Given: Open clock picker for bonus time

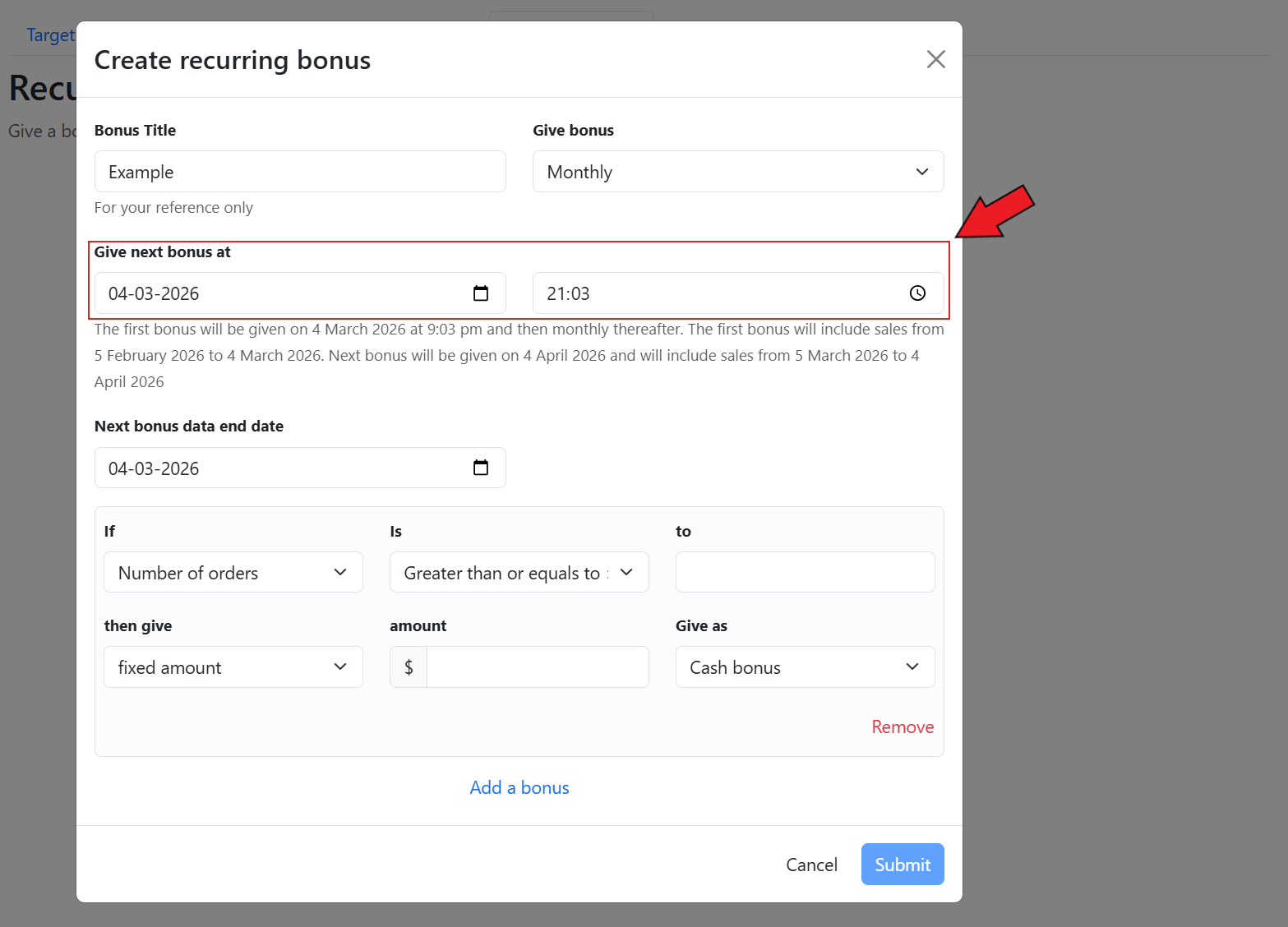Looking at the screenshot, I should click(x=917, y=293).
